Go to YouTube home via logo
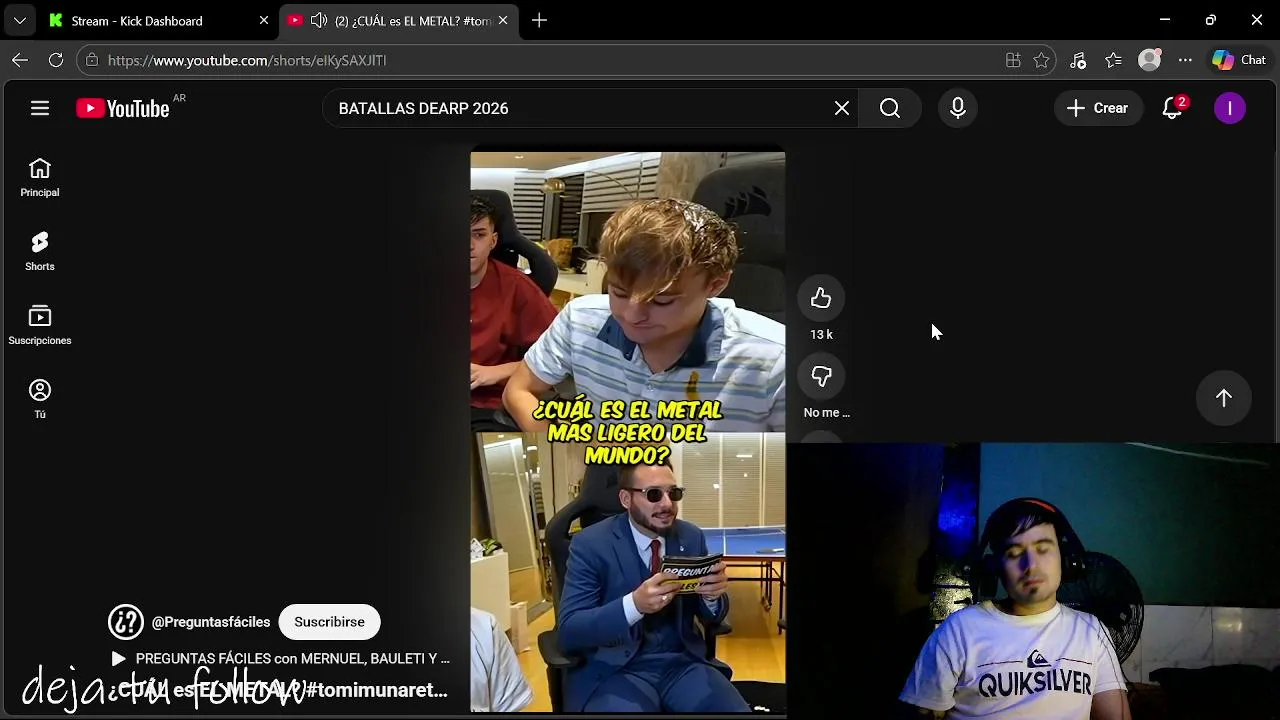 click(x=123, y=108)
